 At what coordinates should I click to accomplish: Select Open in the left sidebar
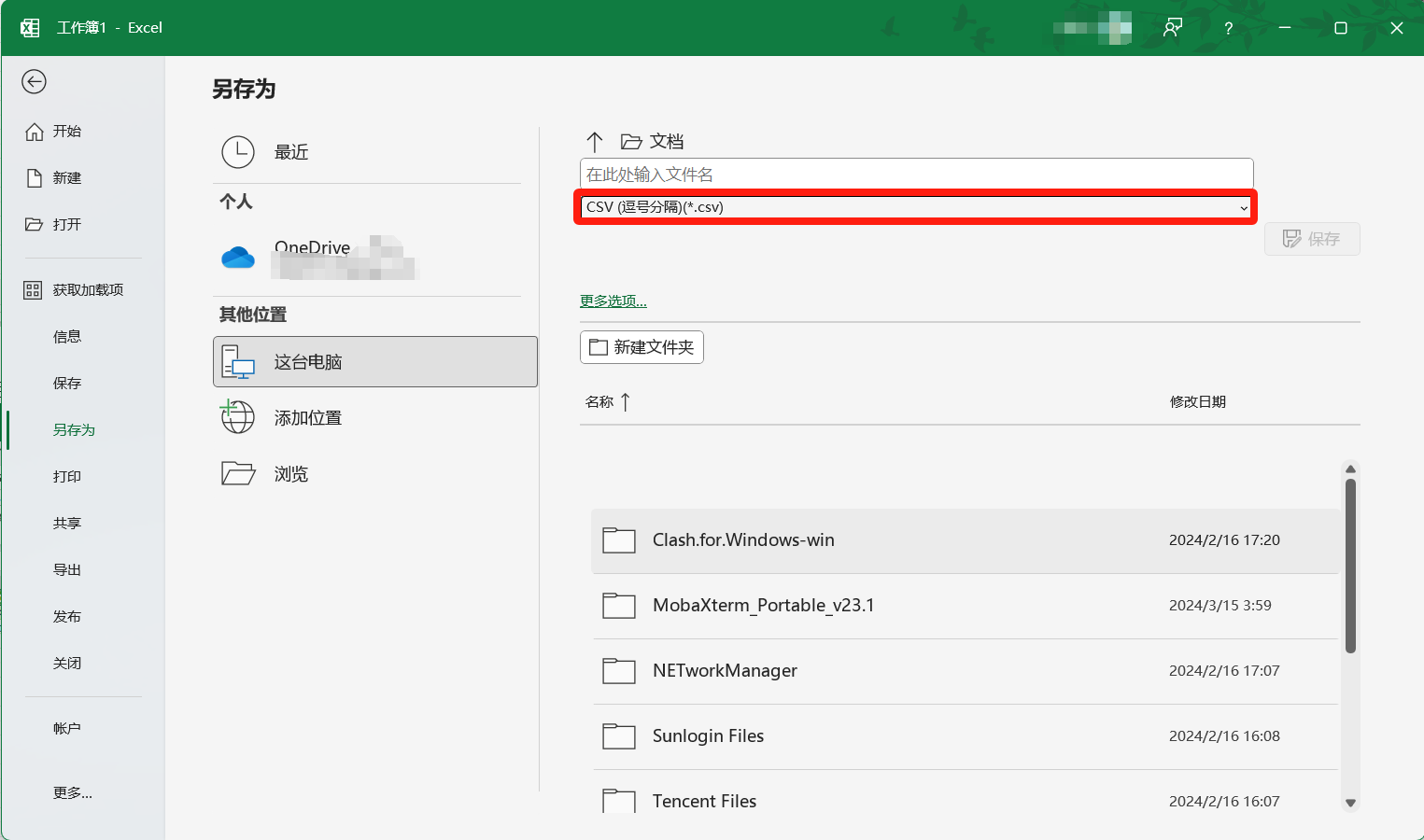(66, 225)
